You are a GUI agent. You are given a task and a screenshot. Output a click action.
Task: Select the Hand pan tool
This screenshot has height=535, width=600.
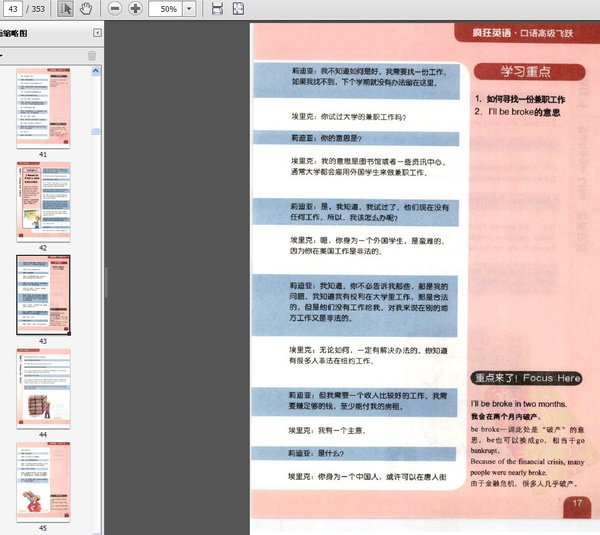(x=86, y=8)
